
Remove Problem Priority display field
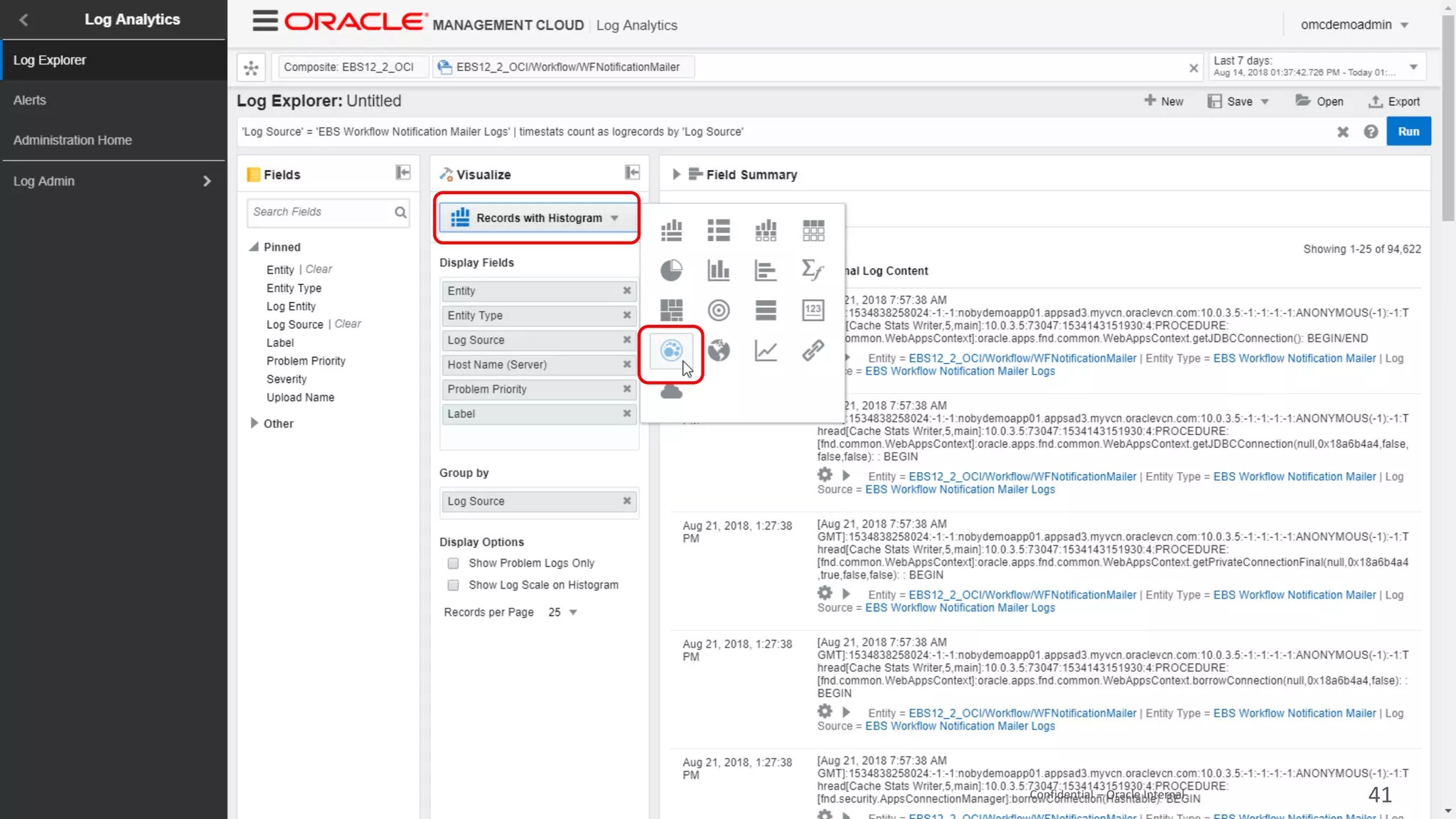pos(627,389)
